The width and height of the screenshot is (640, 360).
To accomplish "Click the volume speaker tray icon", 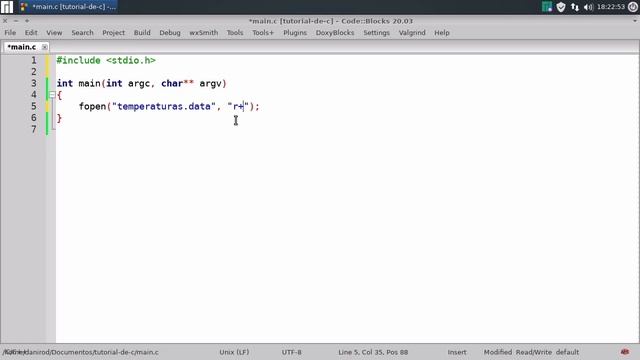I will point(588,7).
